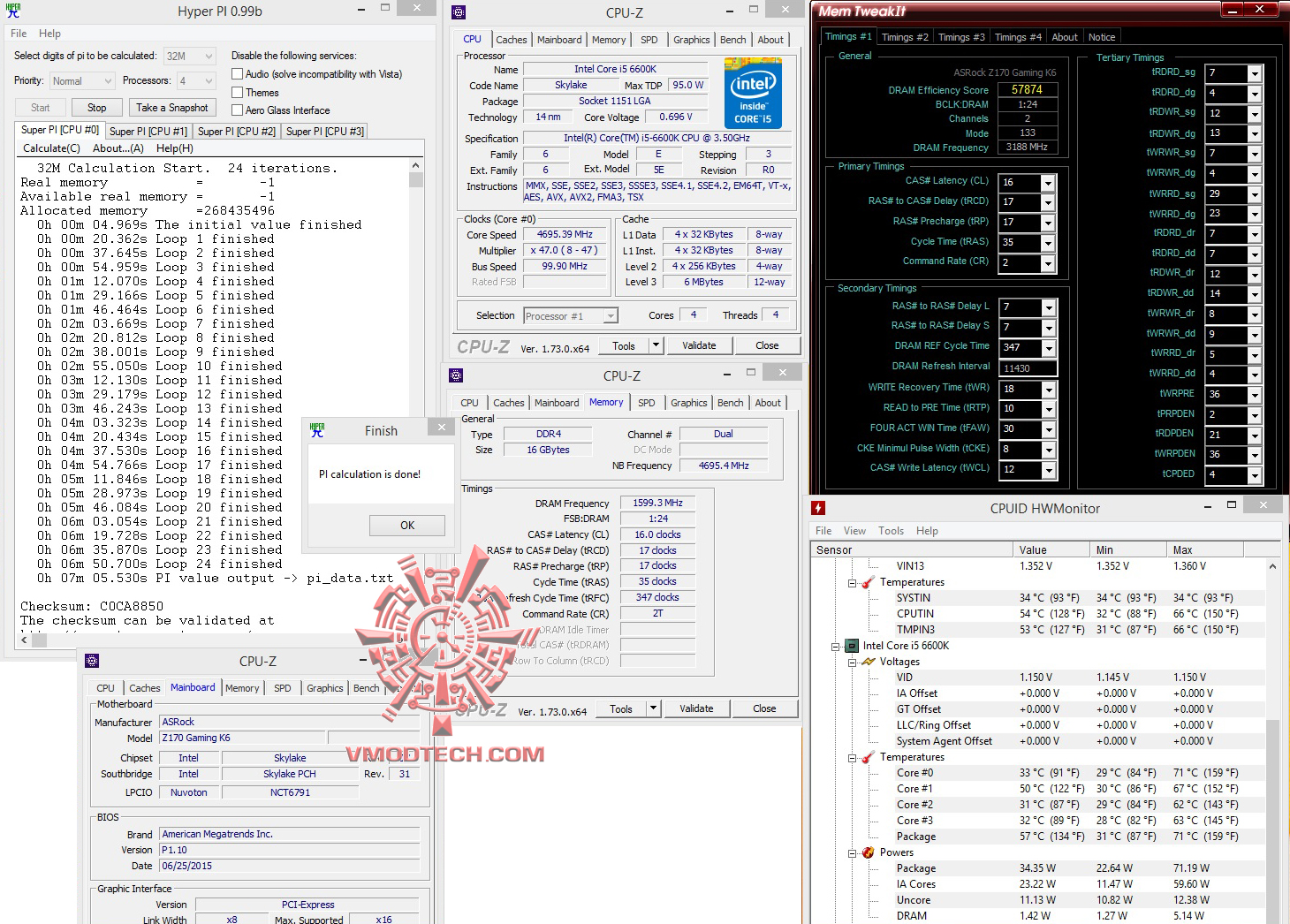Click the CPUID HWMonitor title bar icon
Image resolution: width=1290 pixels, height=924 pixels.
(x=818, y=508)
